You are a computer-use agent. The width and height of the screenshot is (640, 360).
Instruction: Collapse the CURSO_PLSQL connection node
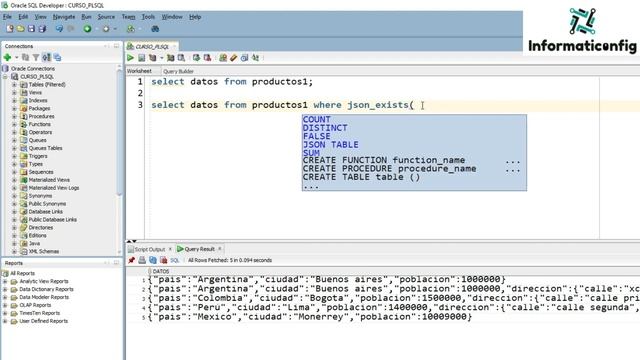click(x=5, y=77)
